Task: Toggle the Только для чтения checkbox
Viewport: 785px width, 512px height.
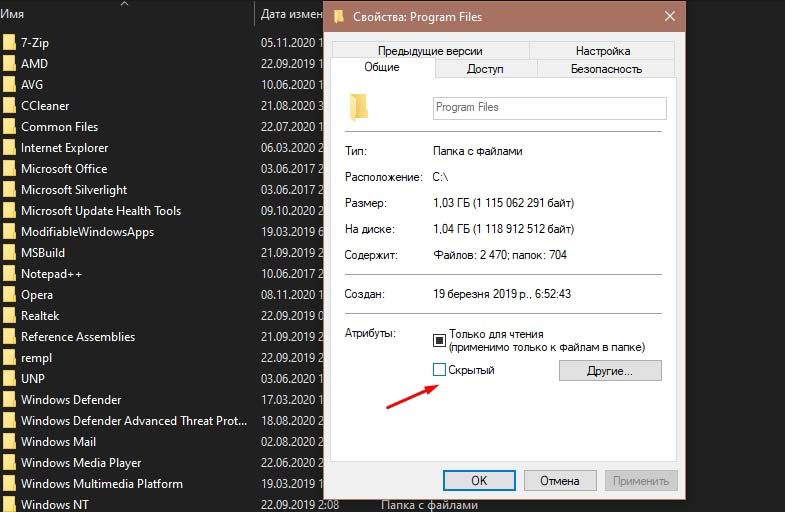Action: [x=438, y=340]
